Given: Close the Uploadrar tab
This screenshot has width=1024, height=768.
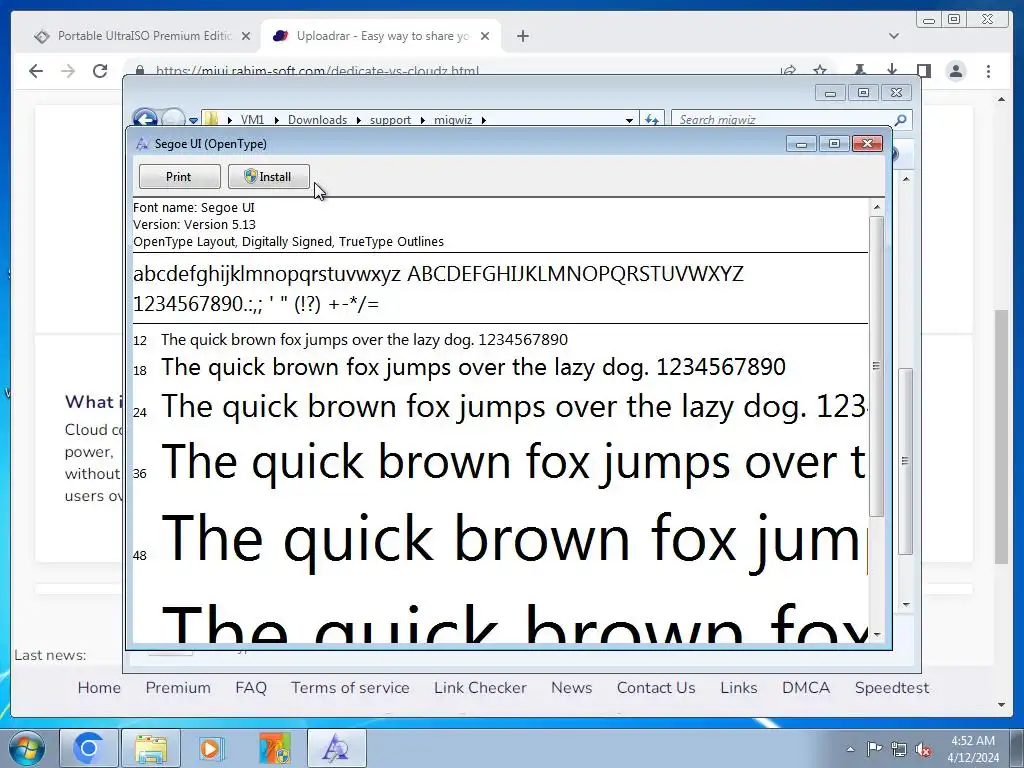Looking at the screenshot, I should (x=485, y=37).
